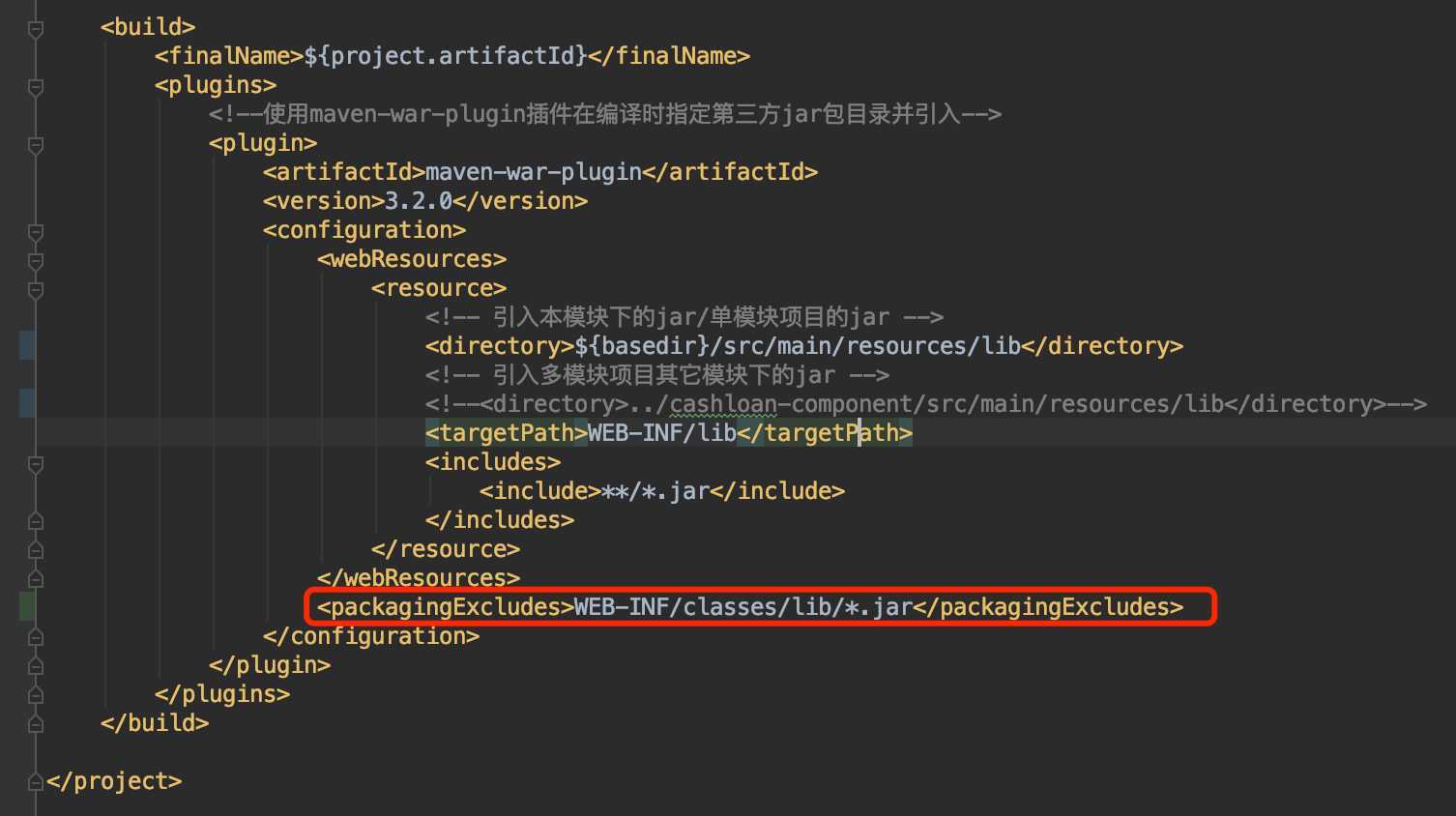Click fold-end marker beside </includes>
Screen dimensions: 1456x816
click(36, 521)
